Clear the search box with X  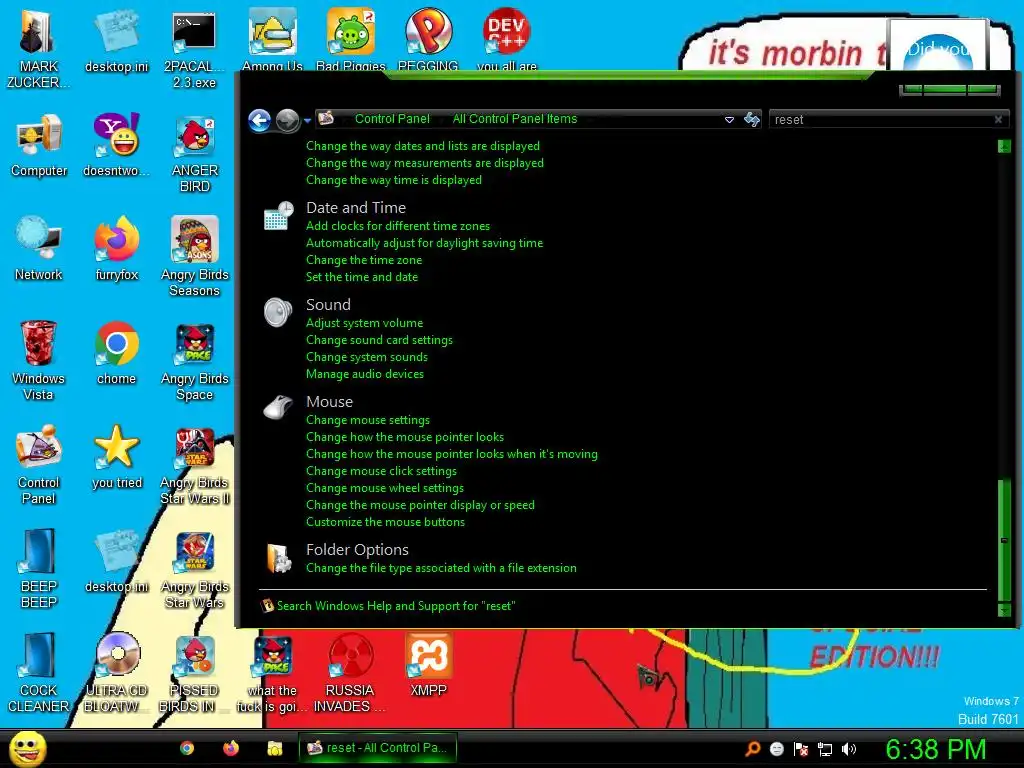(999, 120)
